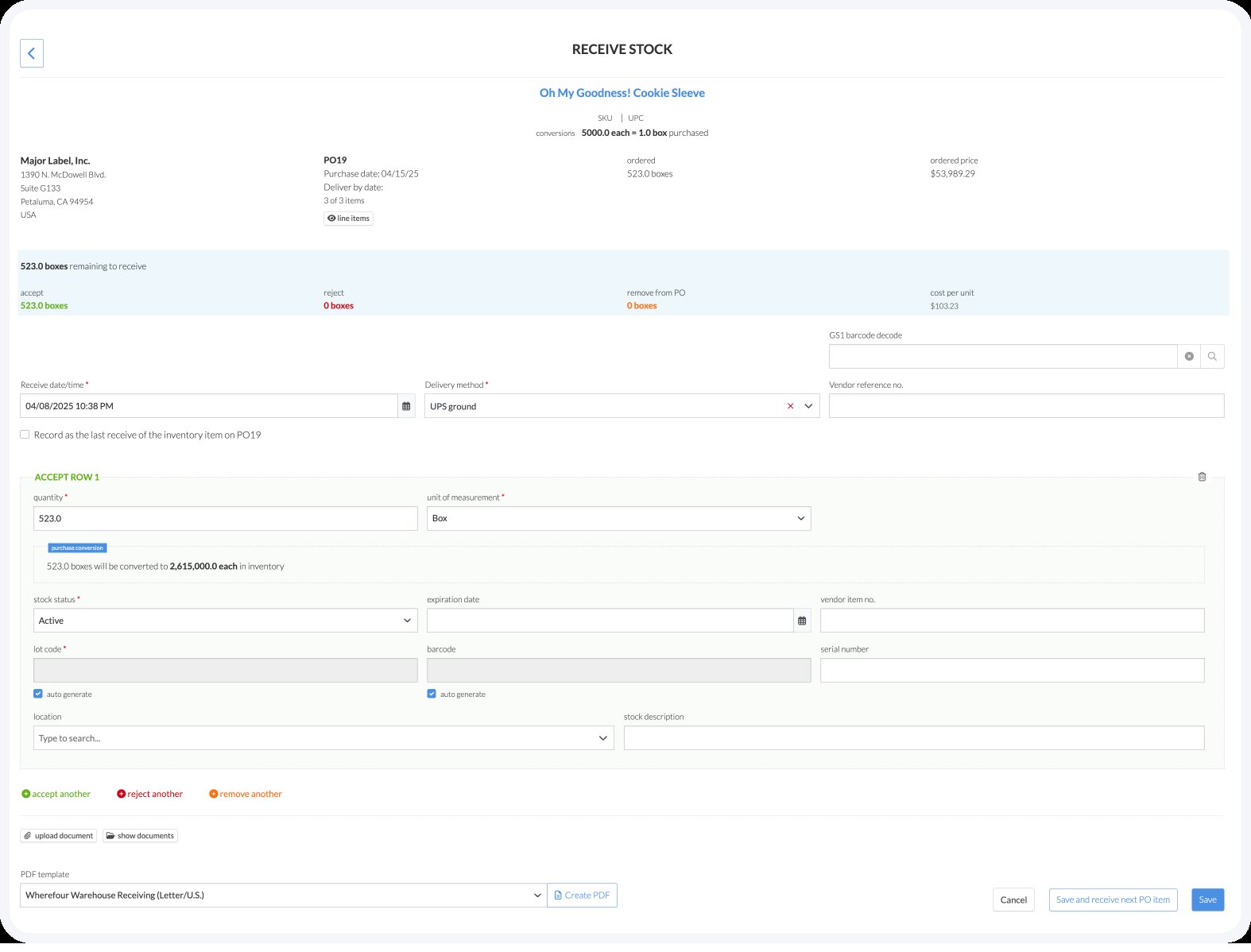The image size is (1251, 952).
Task: Open the Oh My Goodness! Cookie Sleeve link
Action: coord(622,93)
